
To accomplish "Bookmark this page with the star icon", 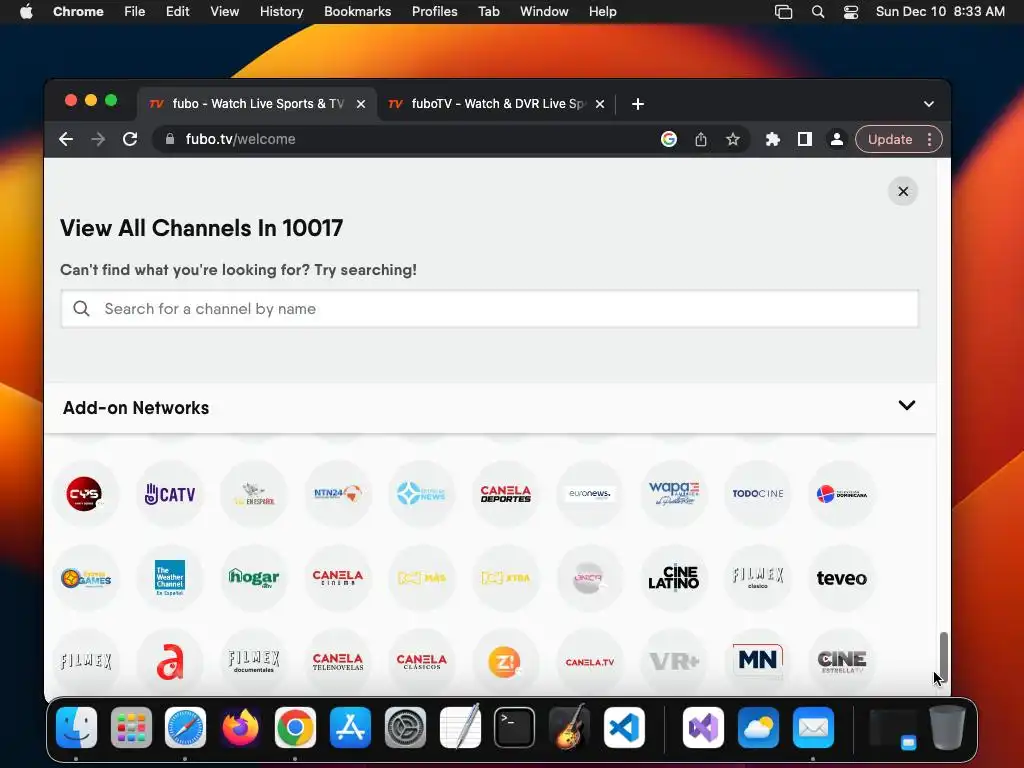I will pos(733,139).
